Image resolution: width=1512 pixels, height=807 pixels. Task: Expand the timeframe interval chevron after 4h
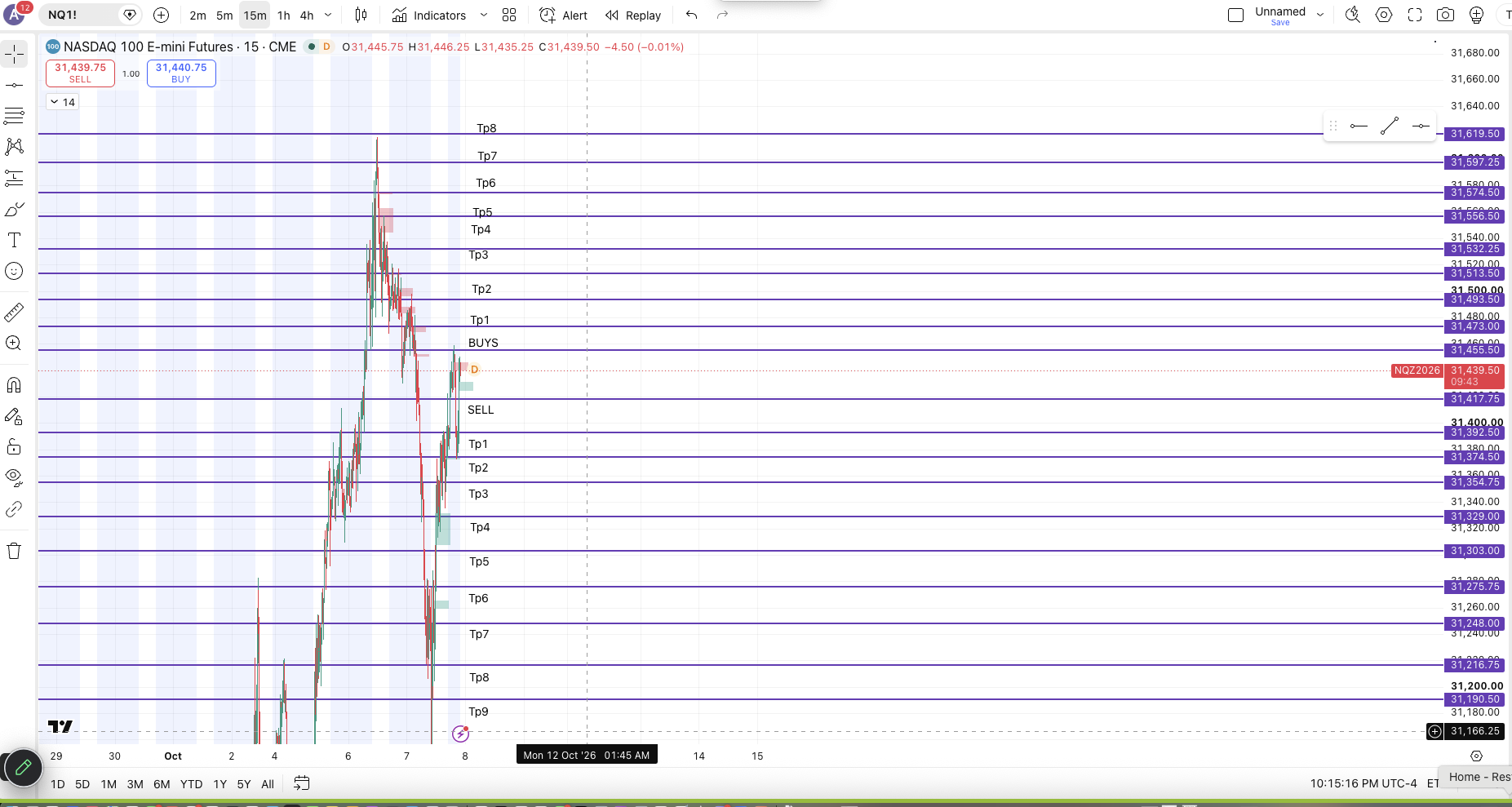[328, 15]
